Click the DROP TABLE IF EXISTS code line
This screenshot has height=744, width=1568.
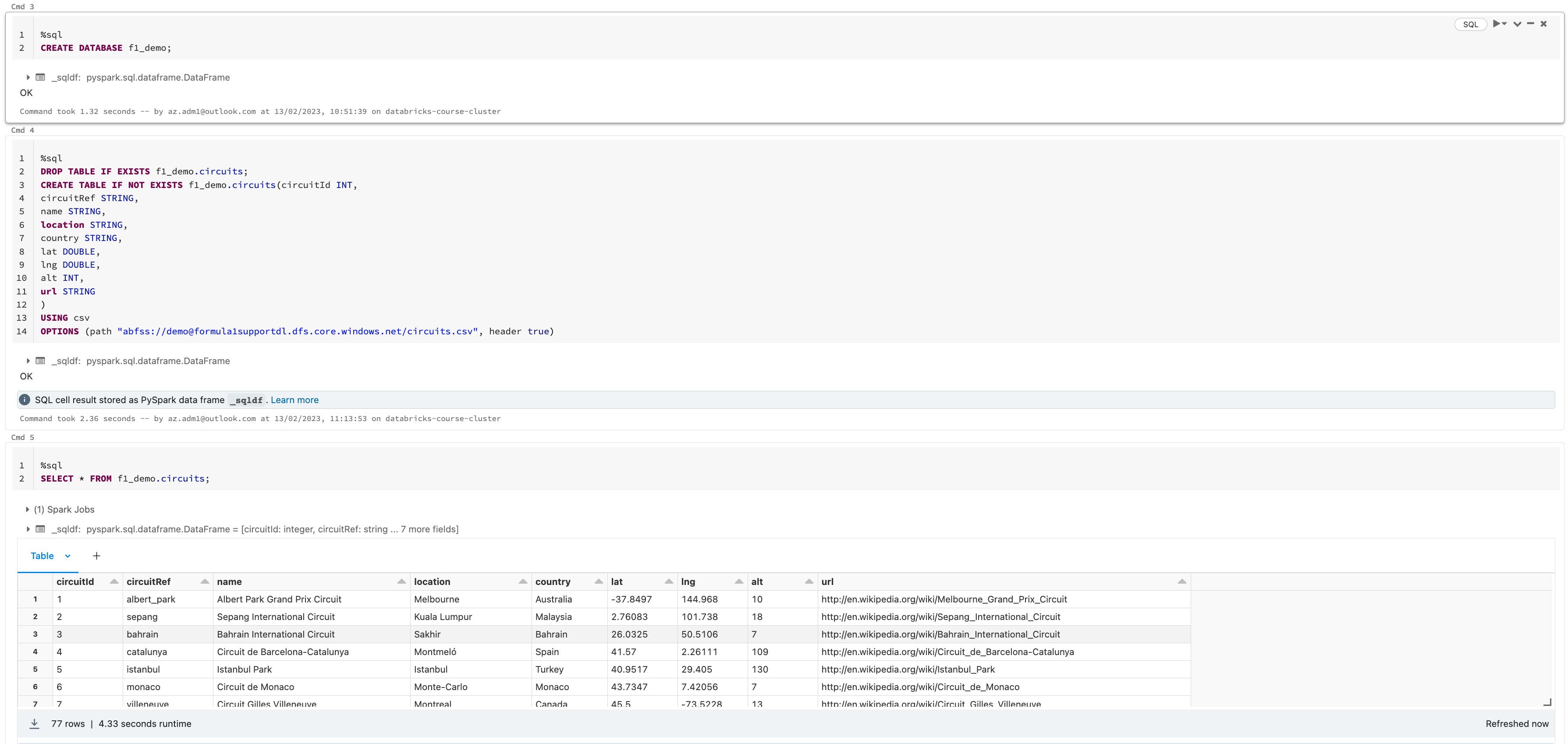pyautogui.click(x=144, y=172)
